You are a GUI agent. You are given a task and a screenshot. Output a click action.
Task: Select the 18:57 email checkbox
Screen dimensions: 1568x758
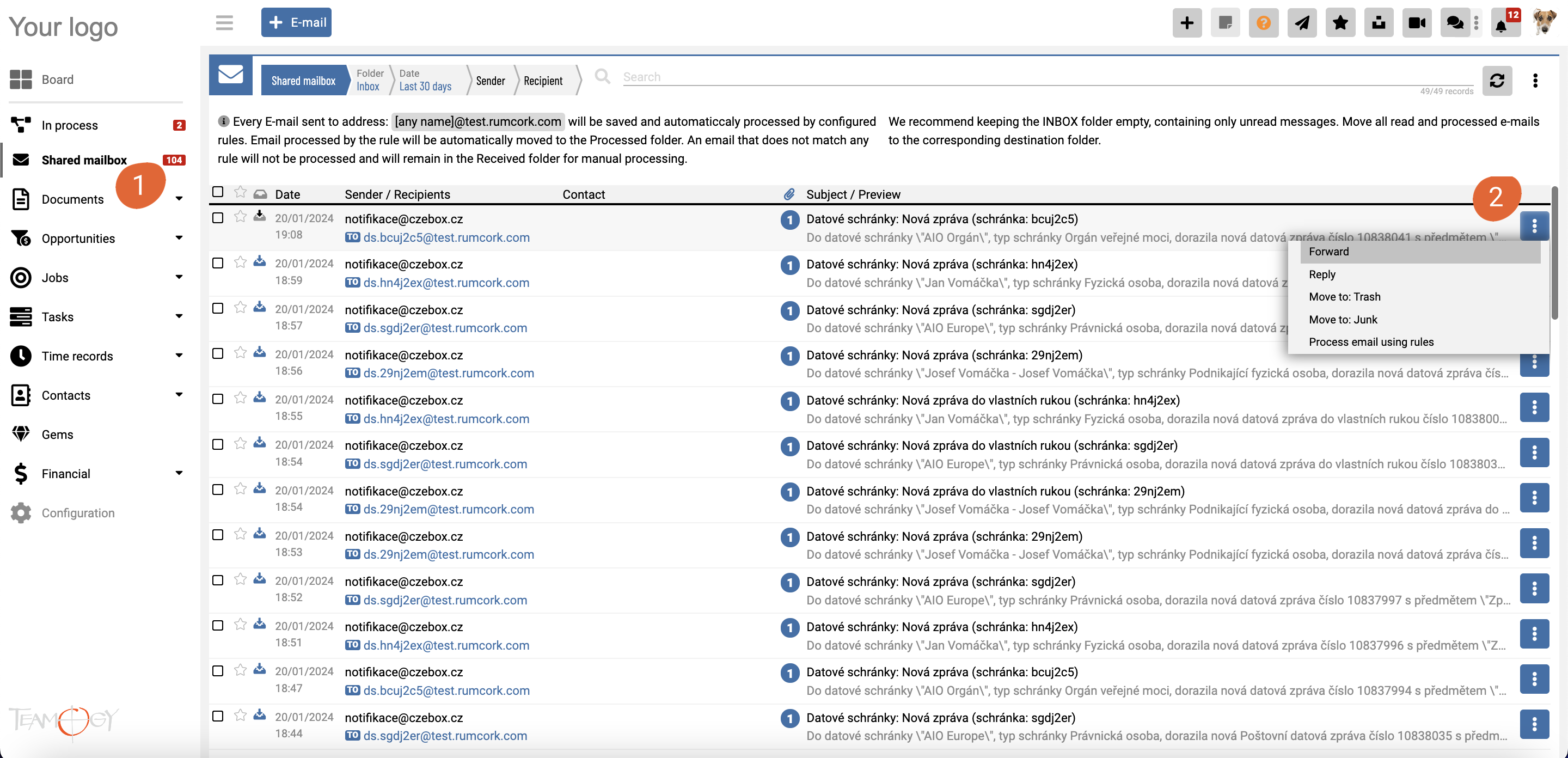point(217,308)
